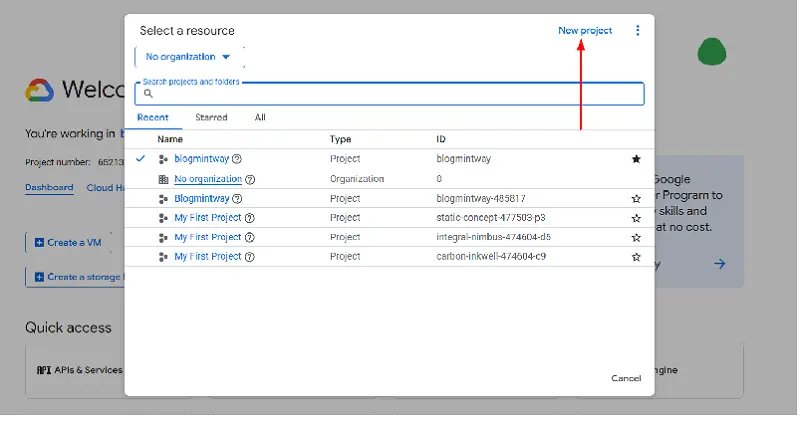Open help icon for carbon-inkwell project row

[x=249, y=257]
